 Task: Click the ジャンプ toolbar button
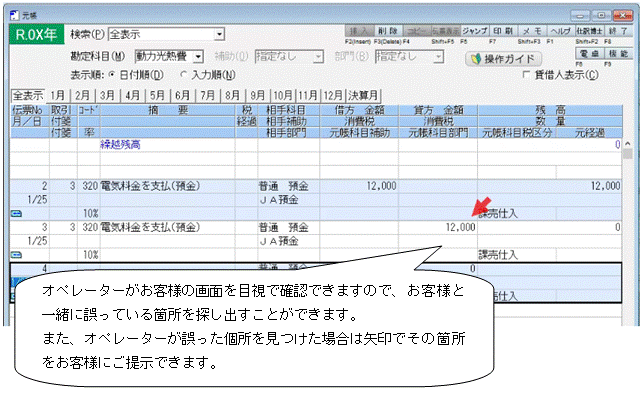tap(475, 31)
